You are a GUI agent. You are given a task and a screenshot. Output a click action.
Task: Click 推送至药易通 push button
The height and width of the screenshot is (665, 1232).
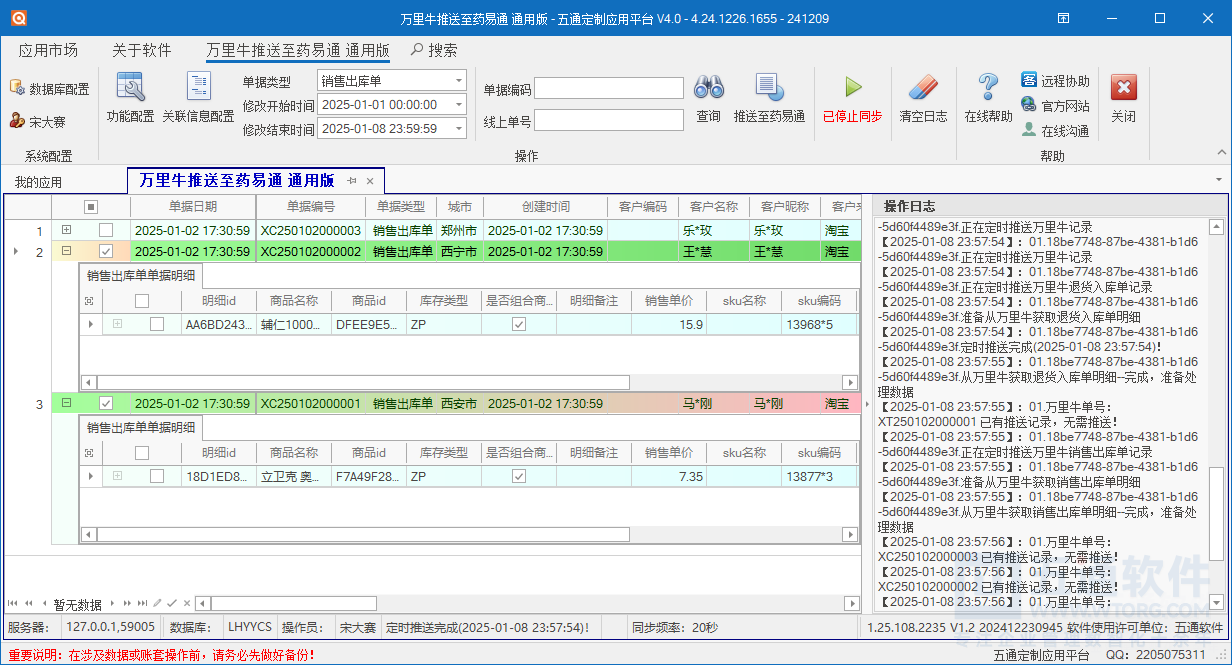(x=769, y=98)
